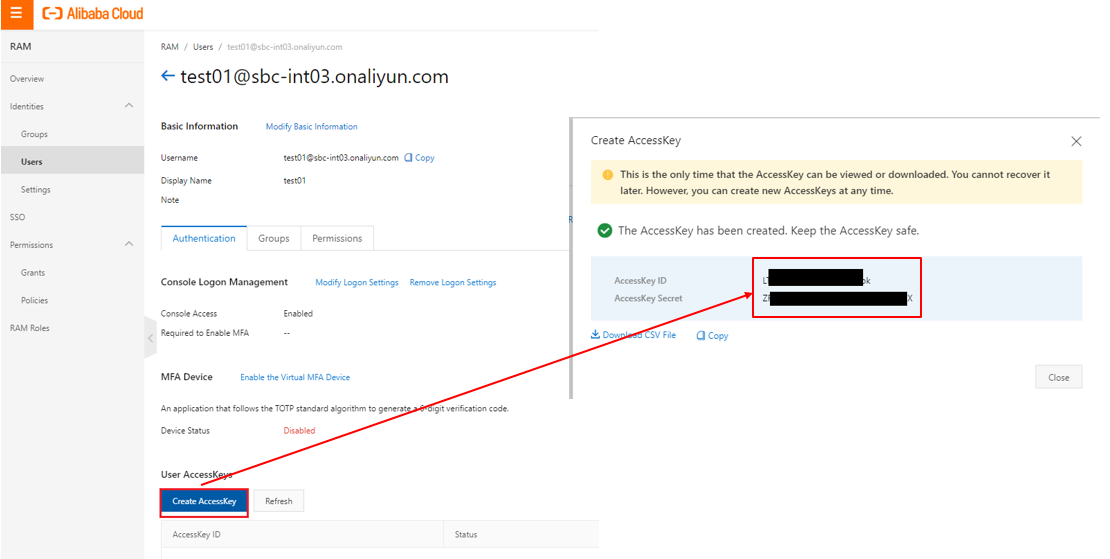
Task: Click the page title test01@sbc-int03.onaliyun.com
Action: point(314,76)
